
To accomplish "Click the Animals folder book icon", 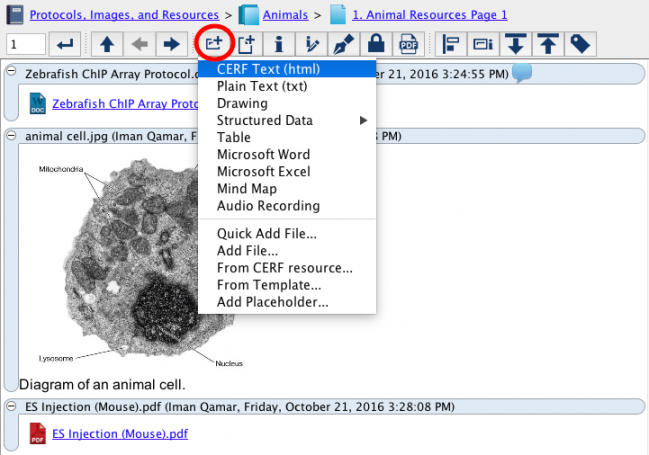I will [248, 15].
